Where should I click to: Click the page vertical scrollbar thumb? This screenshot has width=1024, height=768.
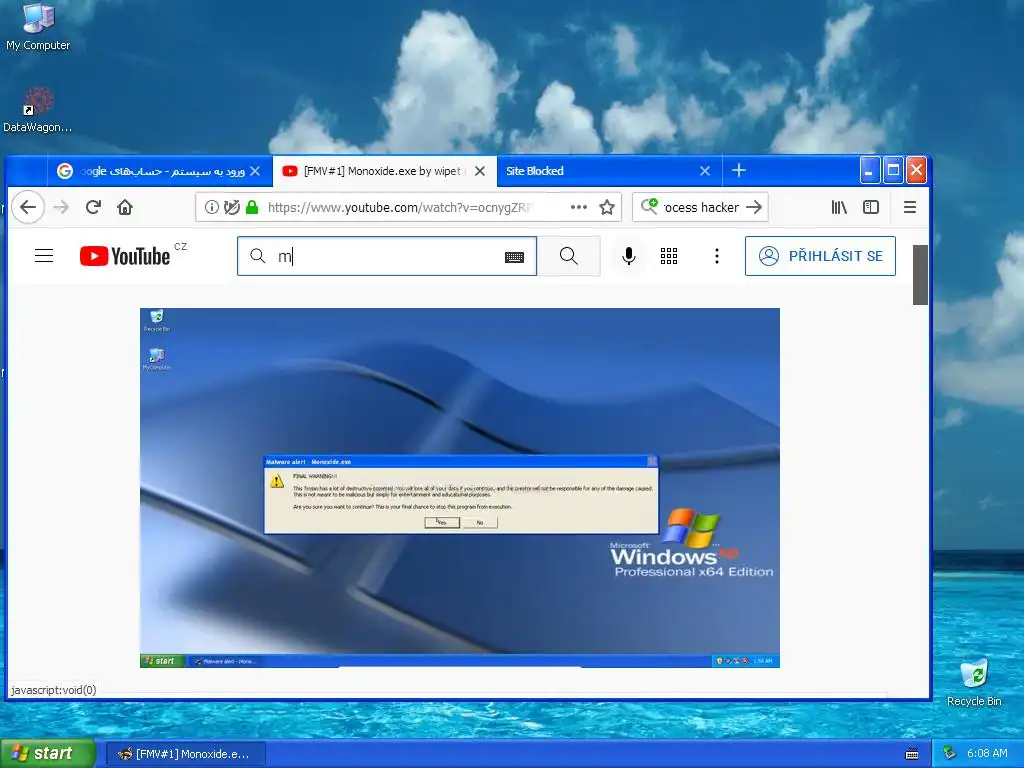pyautogui.click(x=920, y=275)
